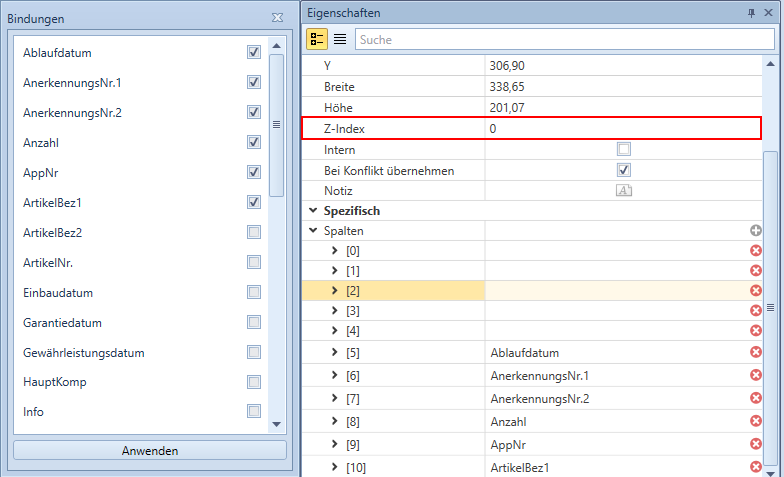Viewport: 784px width, 477px height.
Task: Select the Gewährleistungsdatum list item
Action: point(84,352)
